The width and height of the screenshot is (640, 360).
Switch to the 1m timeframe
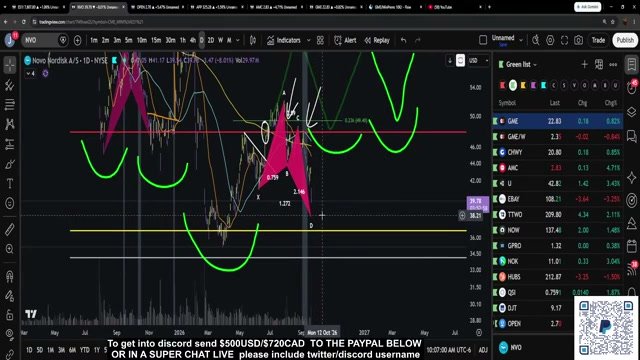(94, 40)
